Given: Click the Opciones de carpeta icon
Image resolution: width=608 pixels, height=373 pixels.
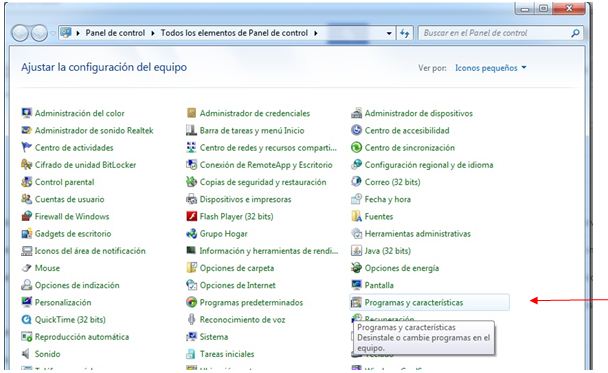Looking at the screenshot, I should tap(192, 268).
